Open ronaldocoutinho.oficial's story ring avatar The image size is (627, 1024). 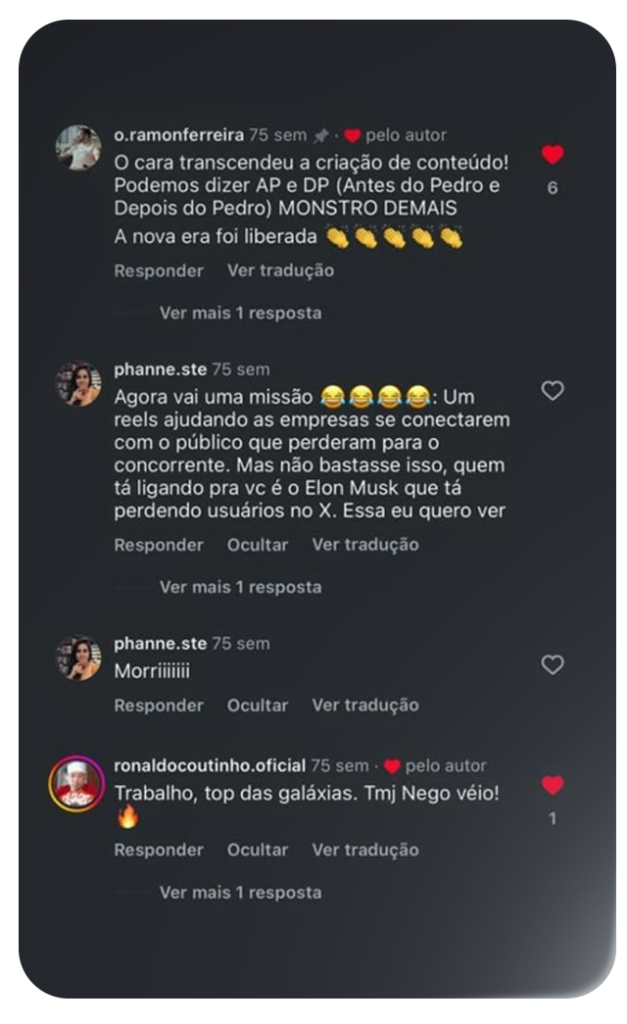pyautogui.click(x=77, y=783)
